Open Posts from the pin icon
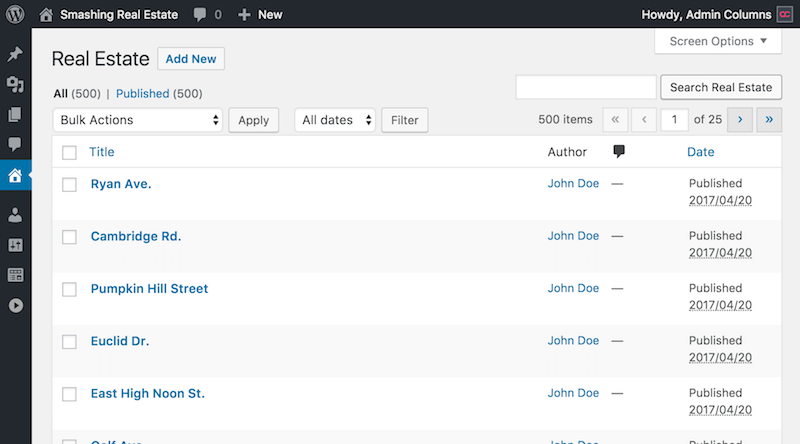The width and height of the screenshot is (800, 444). coord(15,54)
